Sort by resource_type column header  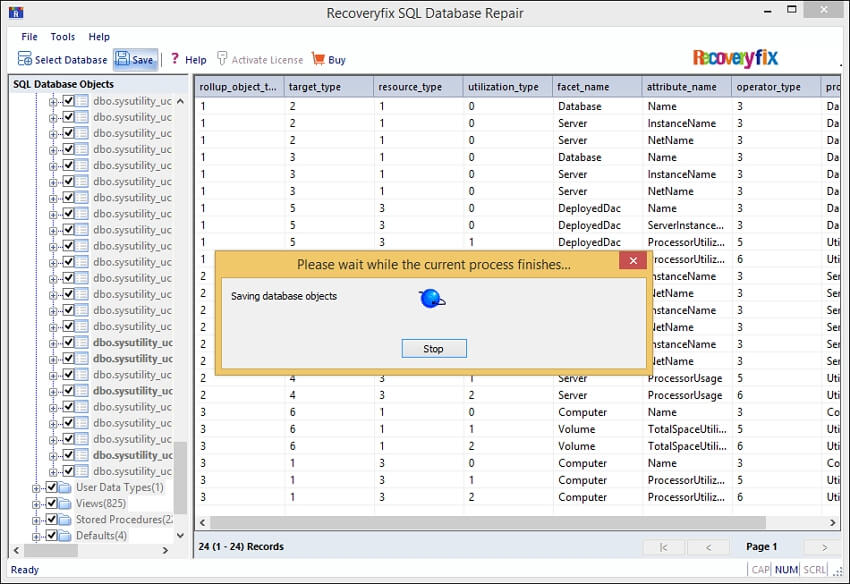point(418,87)
